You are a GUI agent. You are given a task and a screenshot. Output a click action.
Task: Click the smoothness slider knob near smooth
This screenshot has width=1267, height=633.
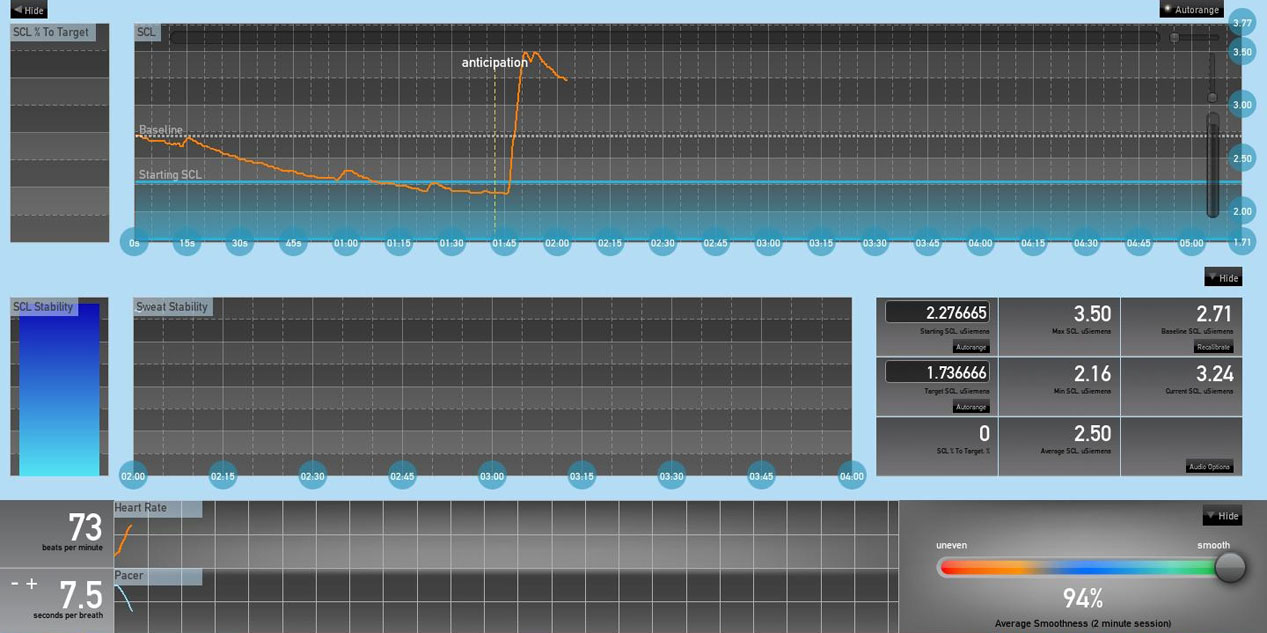[1228, 567]
